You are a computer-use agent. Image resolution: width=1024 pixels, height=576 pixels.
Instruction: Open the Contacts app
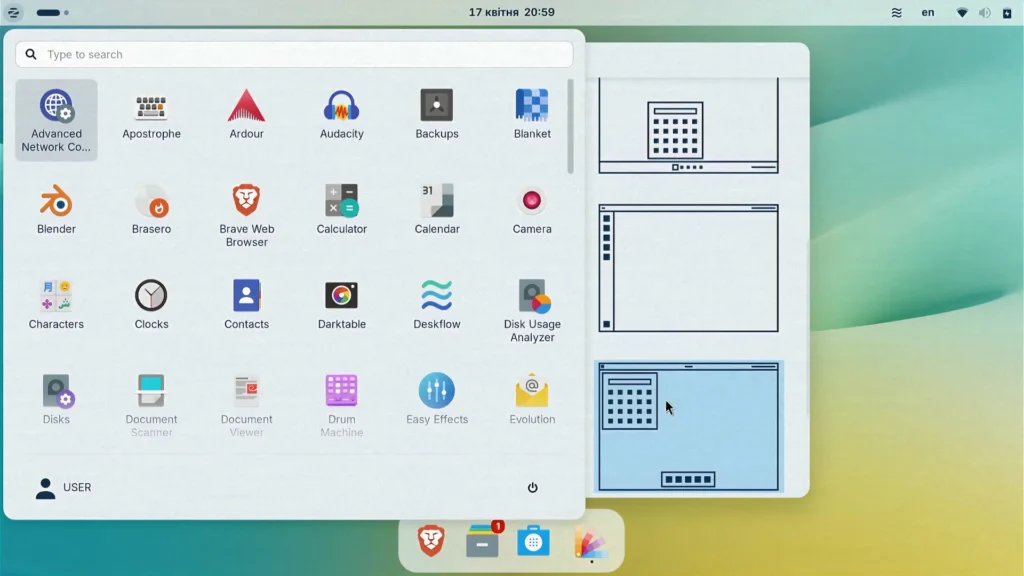[246, 305]
